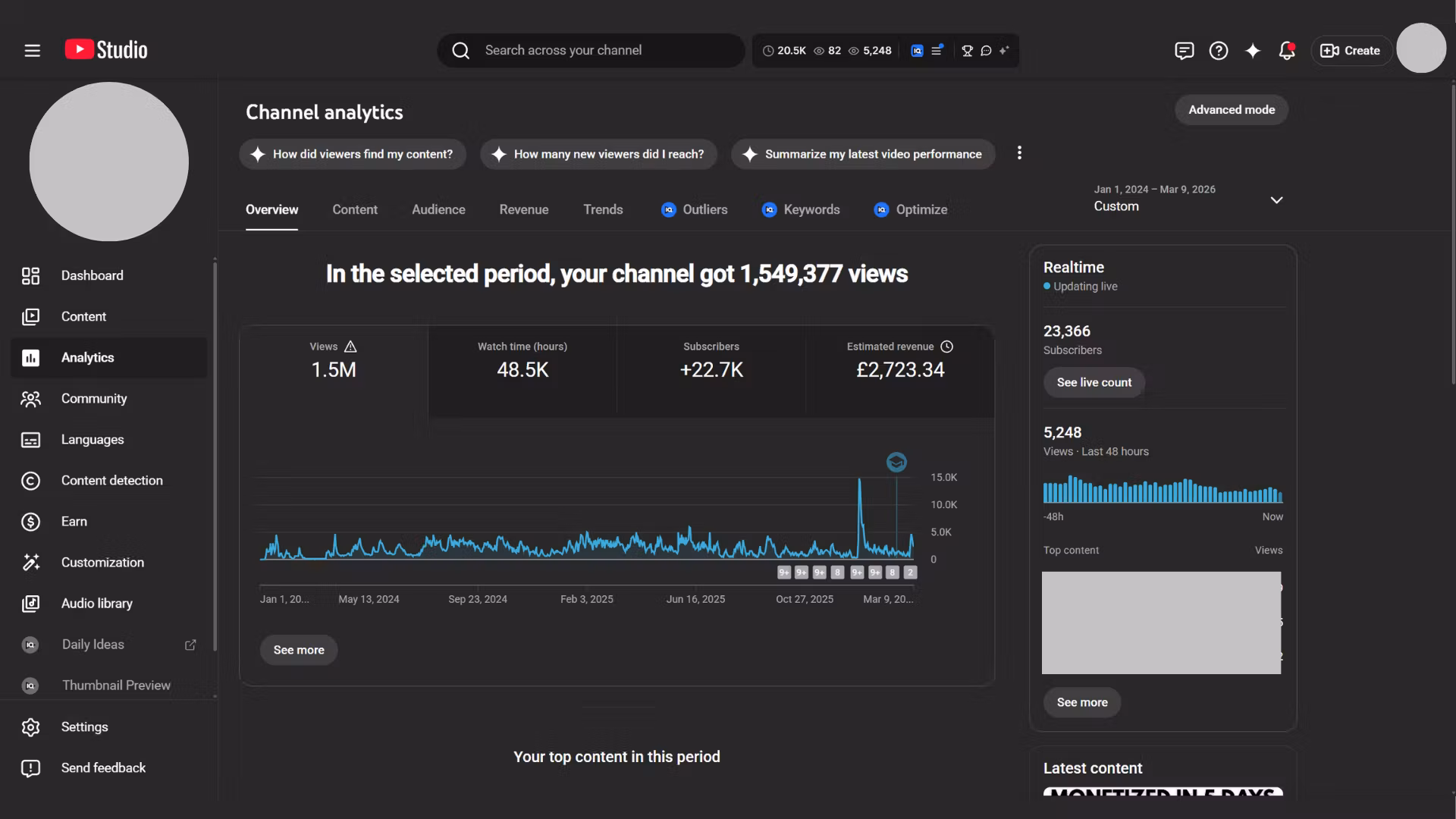Expand the custom date range selector

click(1276, 199)
